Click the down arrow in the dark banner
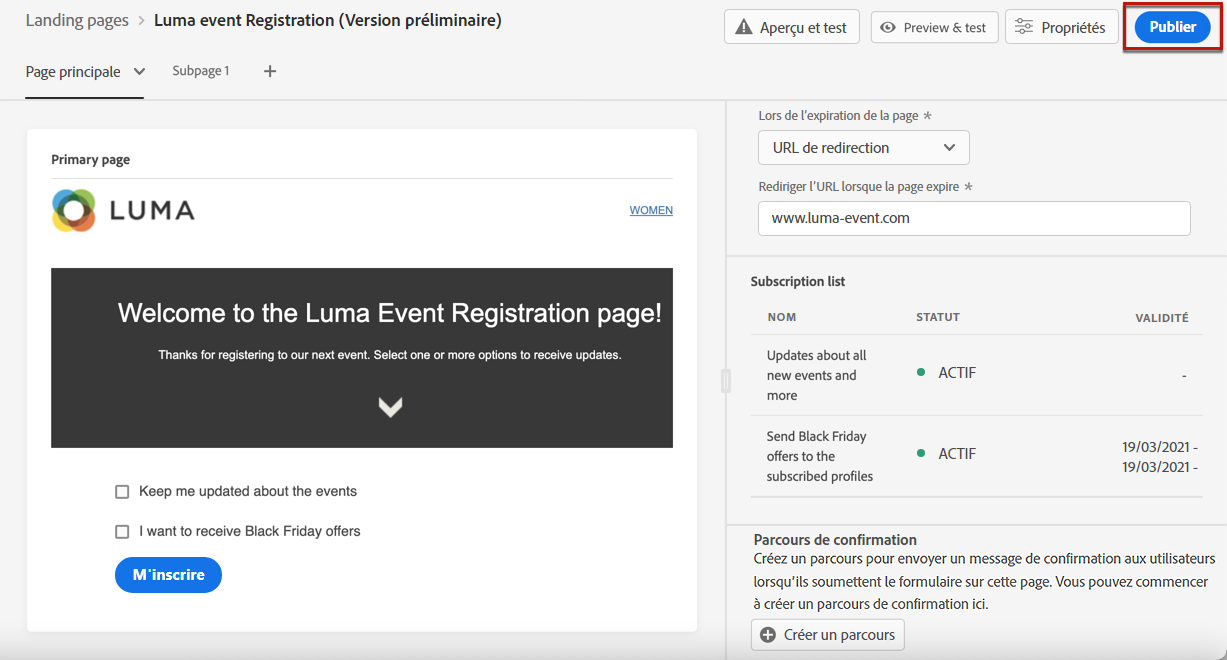Viewport: 1227px width, 660px height. point(390,406)
